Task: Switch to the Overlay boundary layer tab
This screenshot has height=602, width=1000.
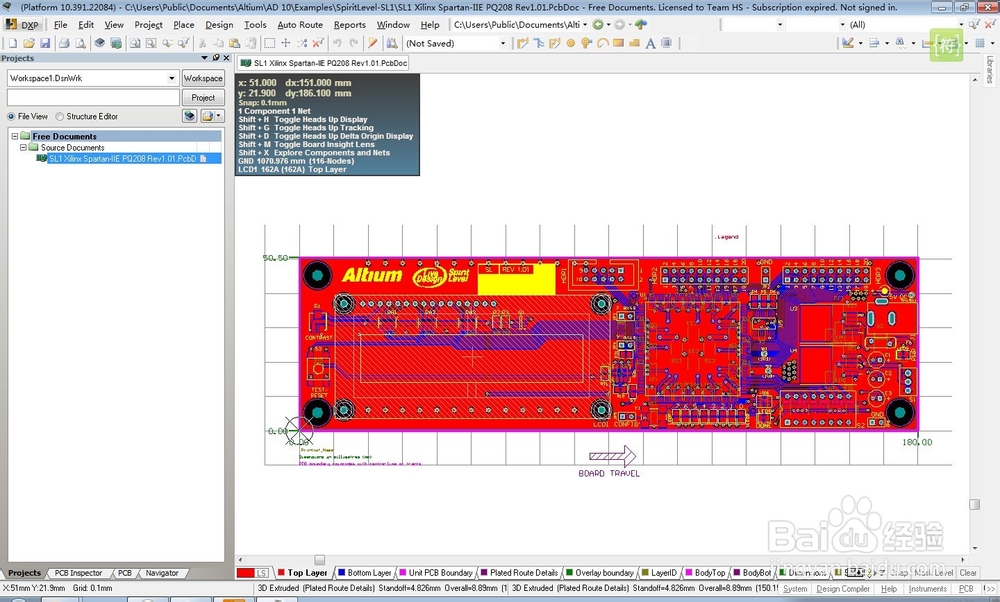Action: pyautogui.click(x=599, y=573)
